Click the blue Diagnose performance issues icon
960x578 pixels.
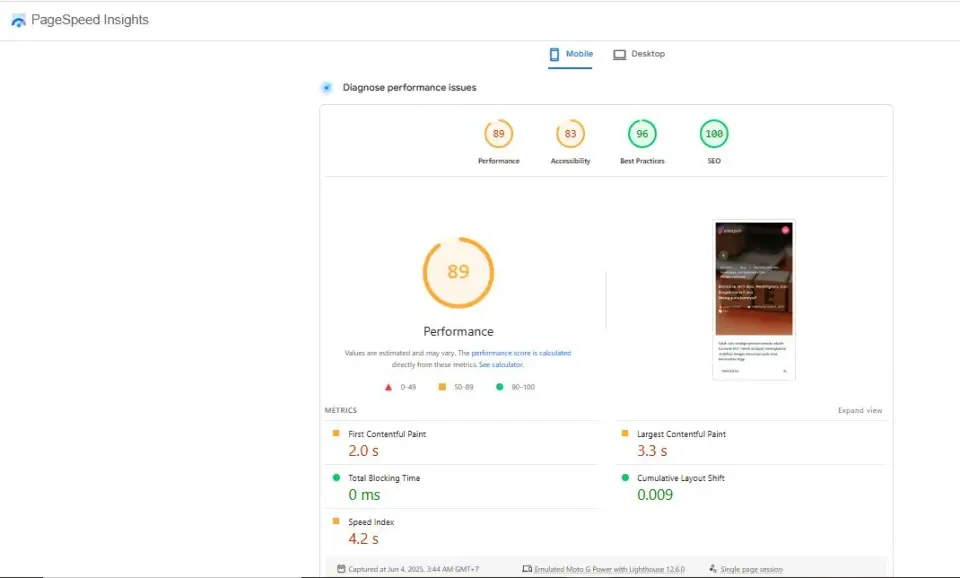click(327, 88)
